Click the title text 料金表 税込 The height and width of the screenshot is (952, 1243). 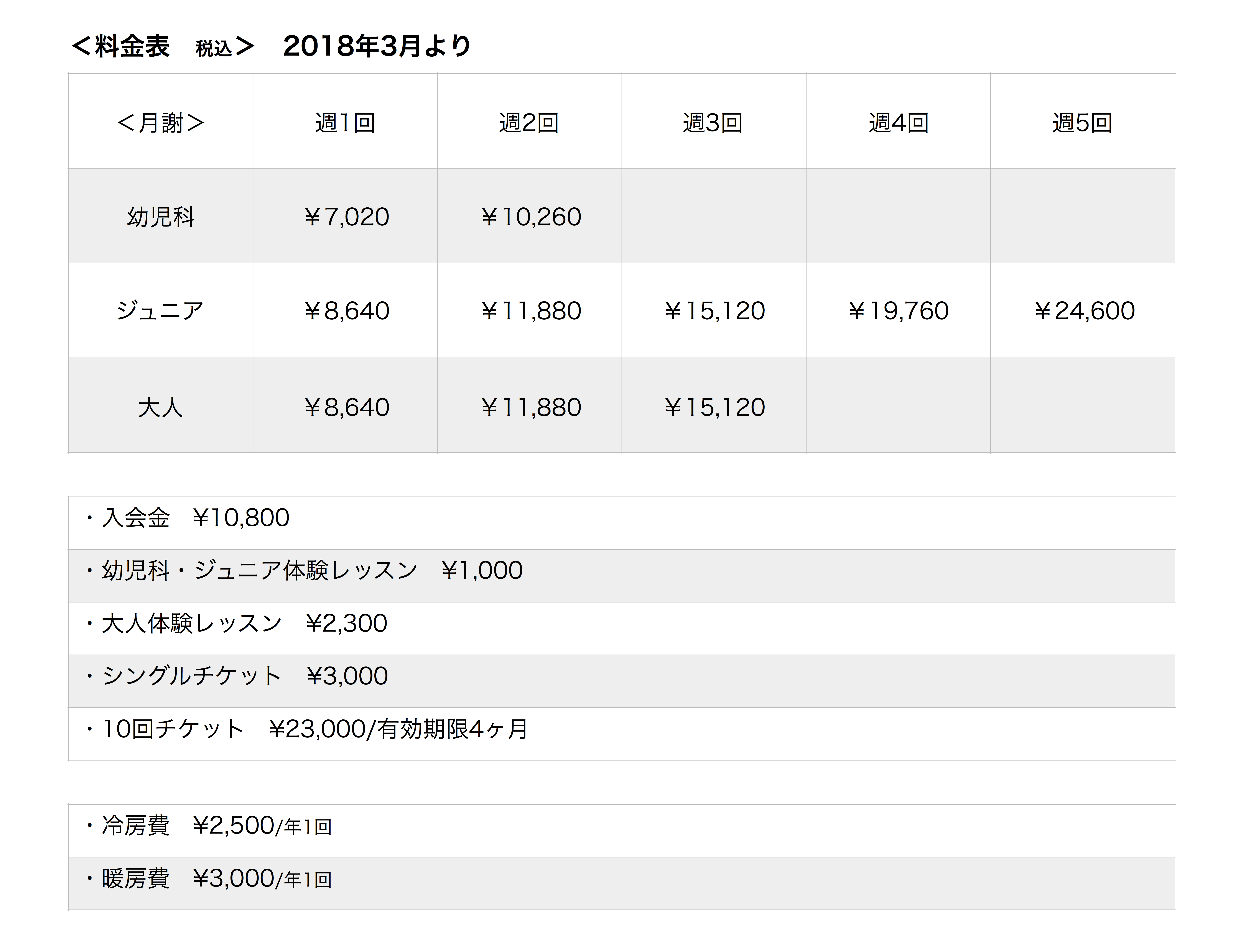click(x=163, y=46)
